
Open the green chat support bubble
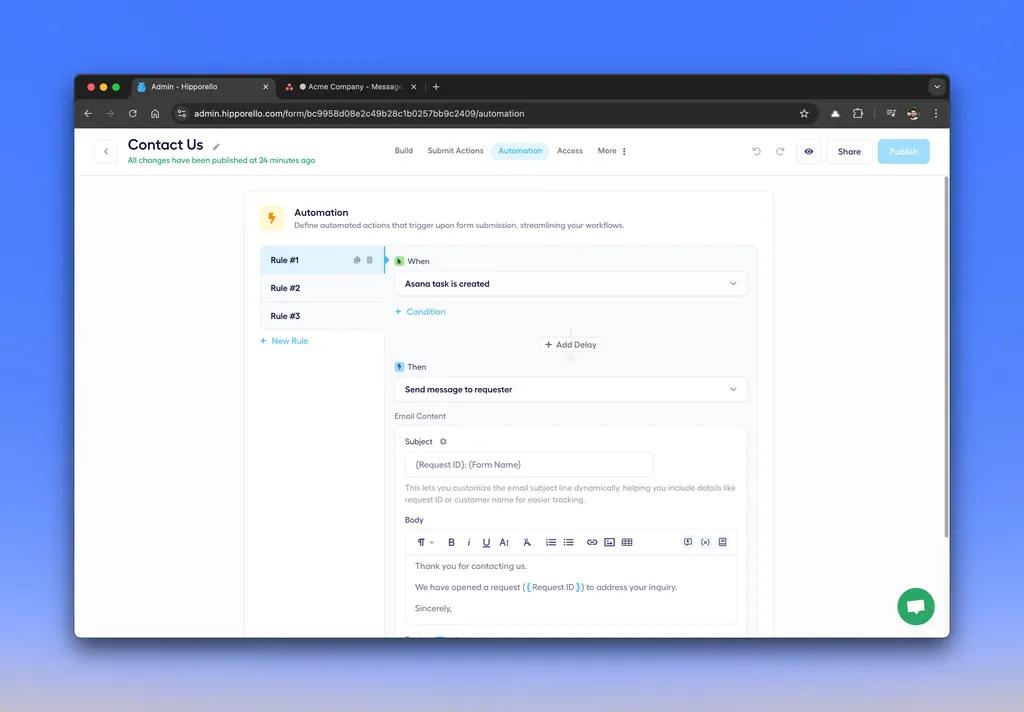point(915,606)
